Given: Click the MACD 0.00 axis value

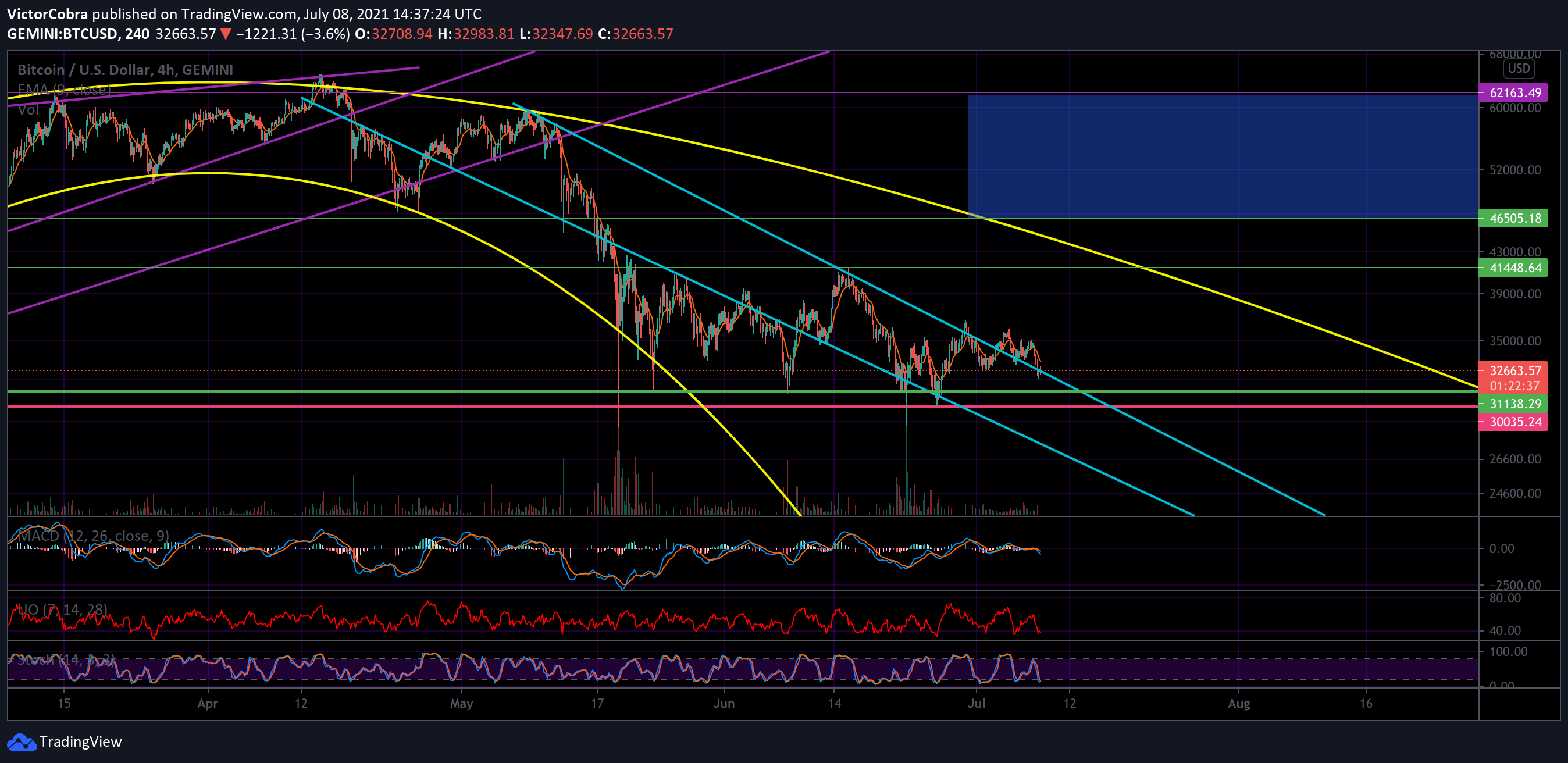Looking at the screenshot, I should [1502, 549].
